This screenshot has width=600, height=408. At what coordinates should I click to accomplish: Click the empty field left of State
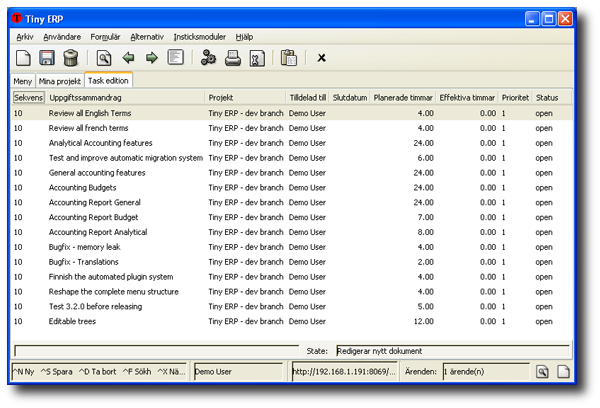[x=157, y=351]
